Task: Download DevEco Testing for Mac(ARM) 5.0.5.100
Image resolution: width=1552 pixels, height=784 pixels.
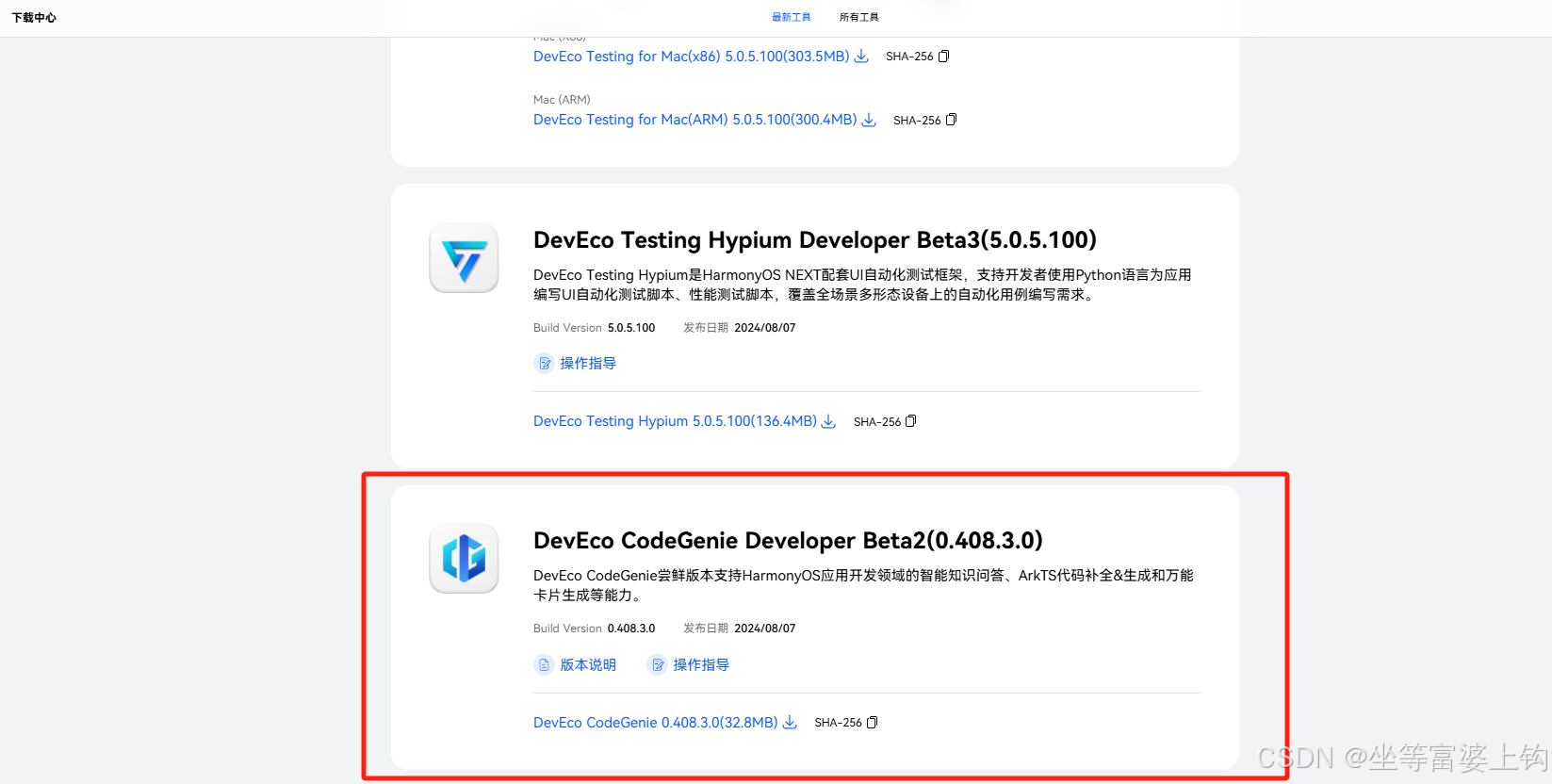Action: [695, 120]
